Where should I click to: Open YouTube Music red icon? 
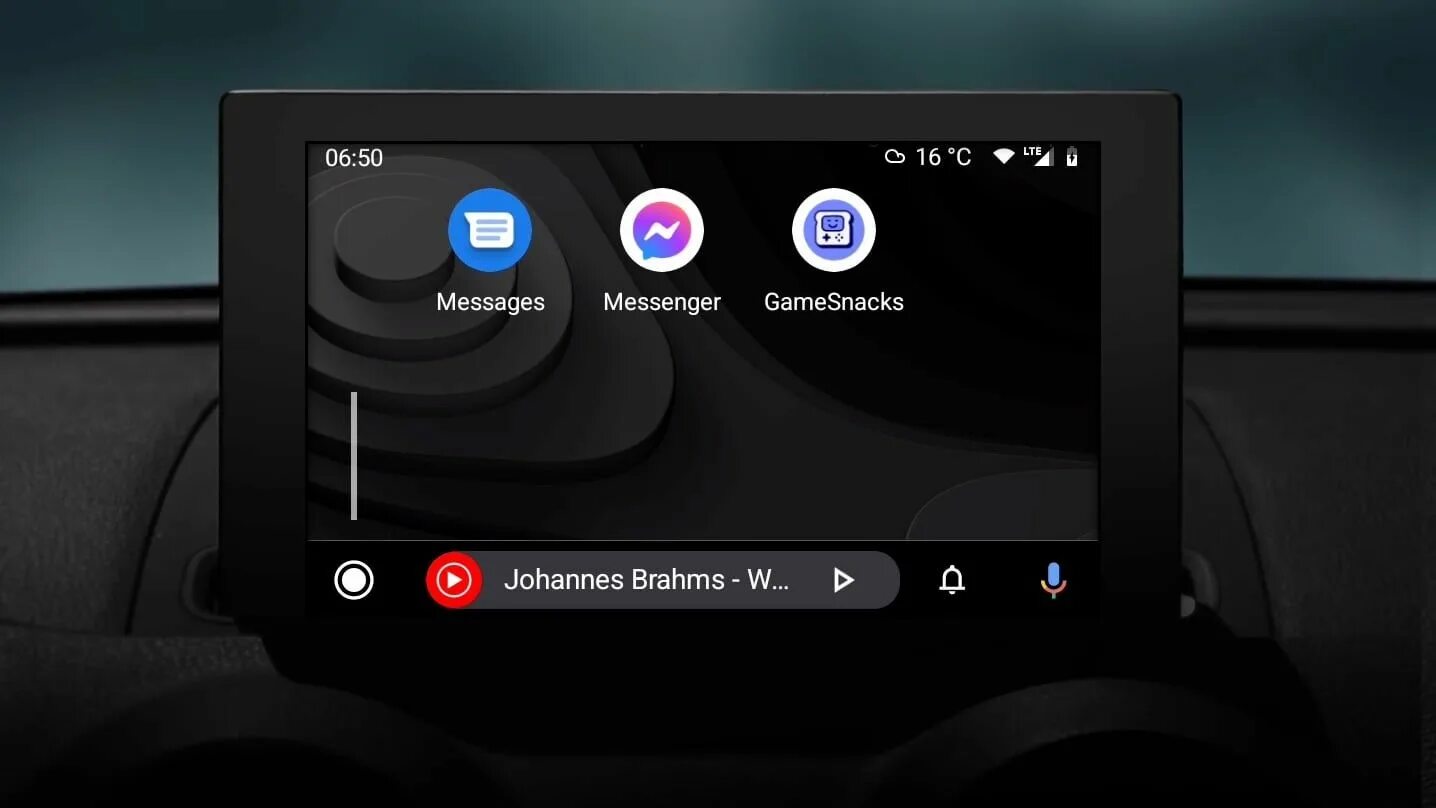(x=454, y=580)
